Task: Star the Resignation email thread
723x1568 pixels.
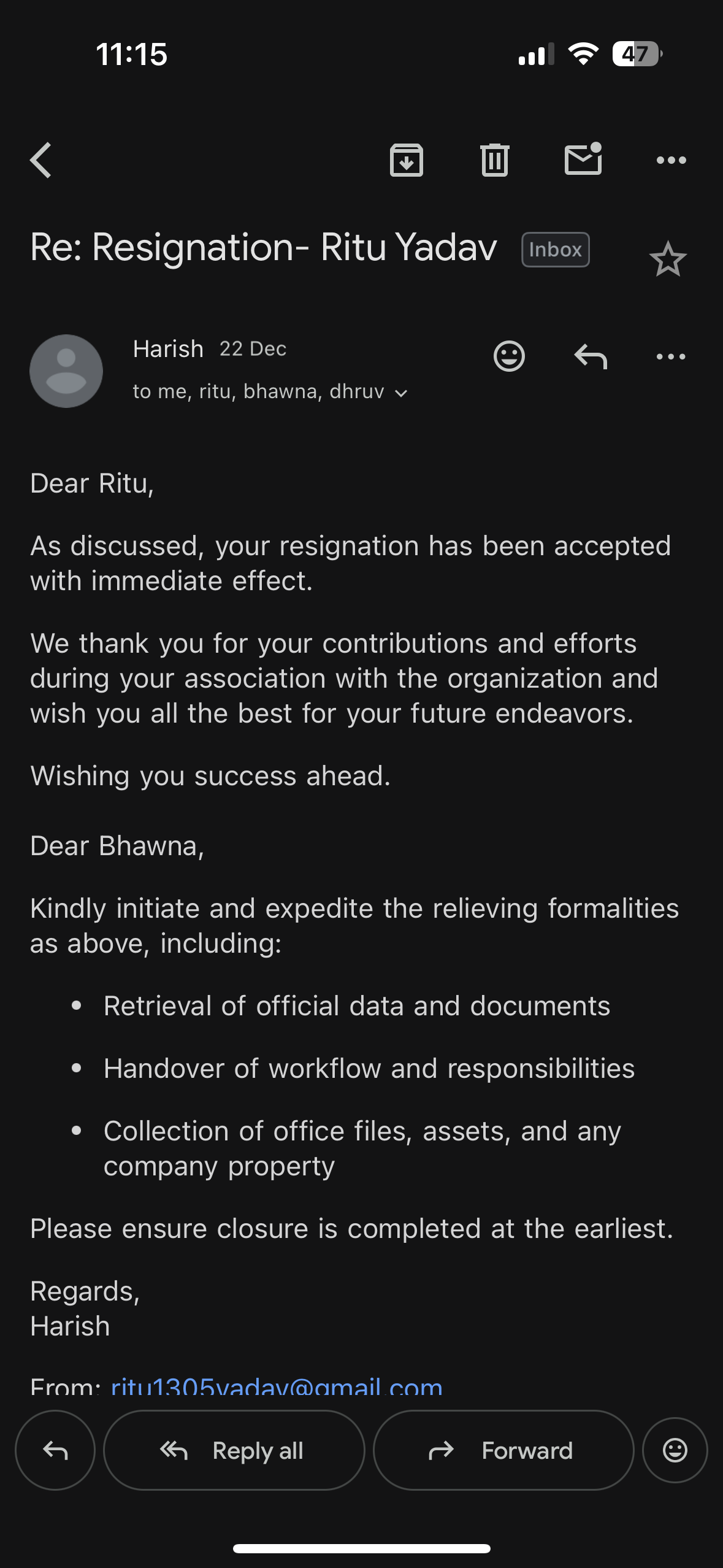Action: point(668,259)
